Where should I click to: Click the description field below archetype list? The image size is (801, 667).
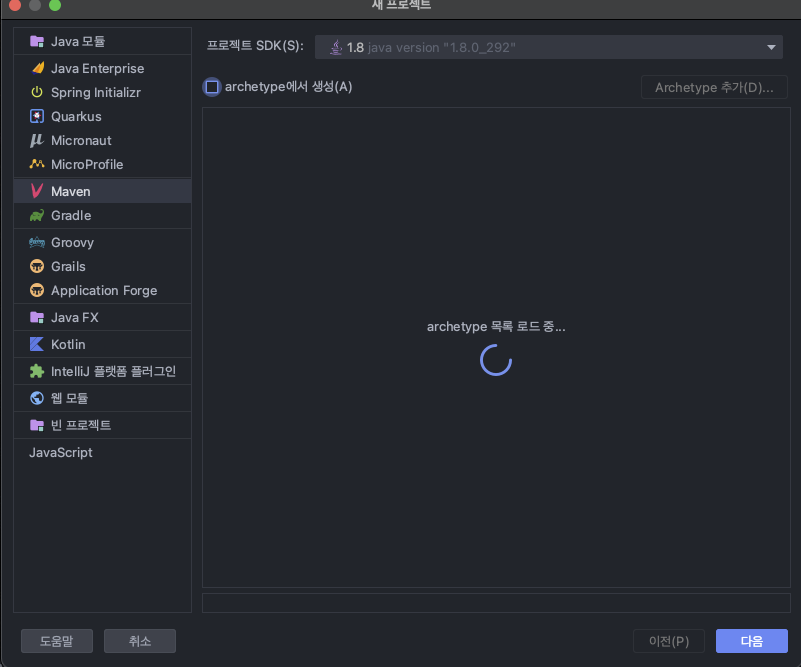pyautogui.click(x=496, y=603)
